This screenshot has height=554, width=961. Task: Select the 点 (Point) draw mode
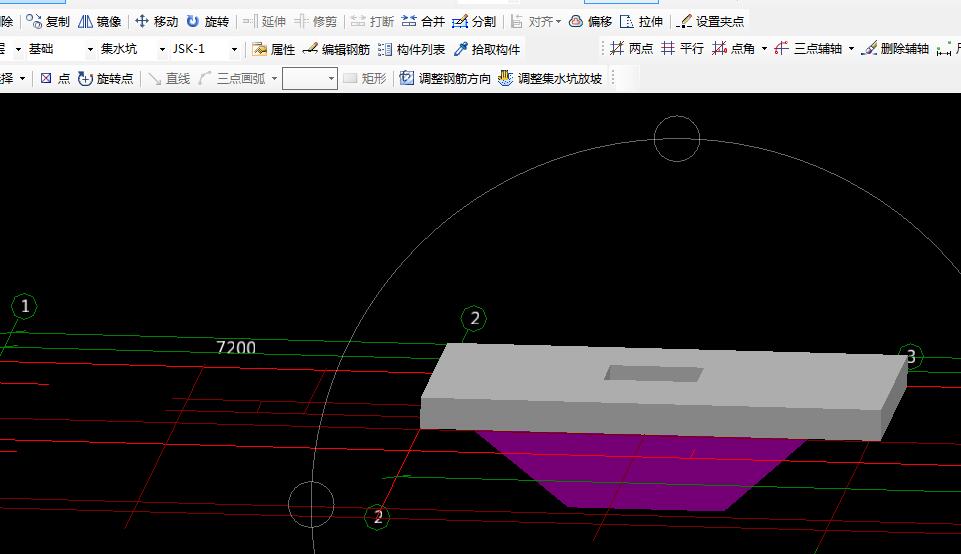tap(55, 78)
